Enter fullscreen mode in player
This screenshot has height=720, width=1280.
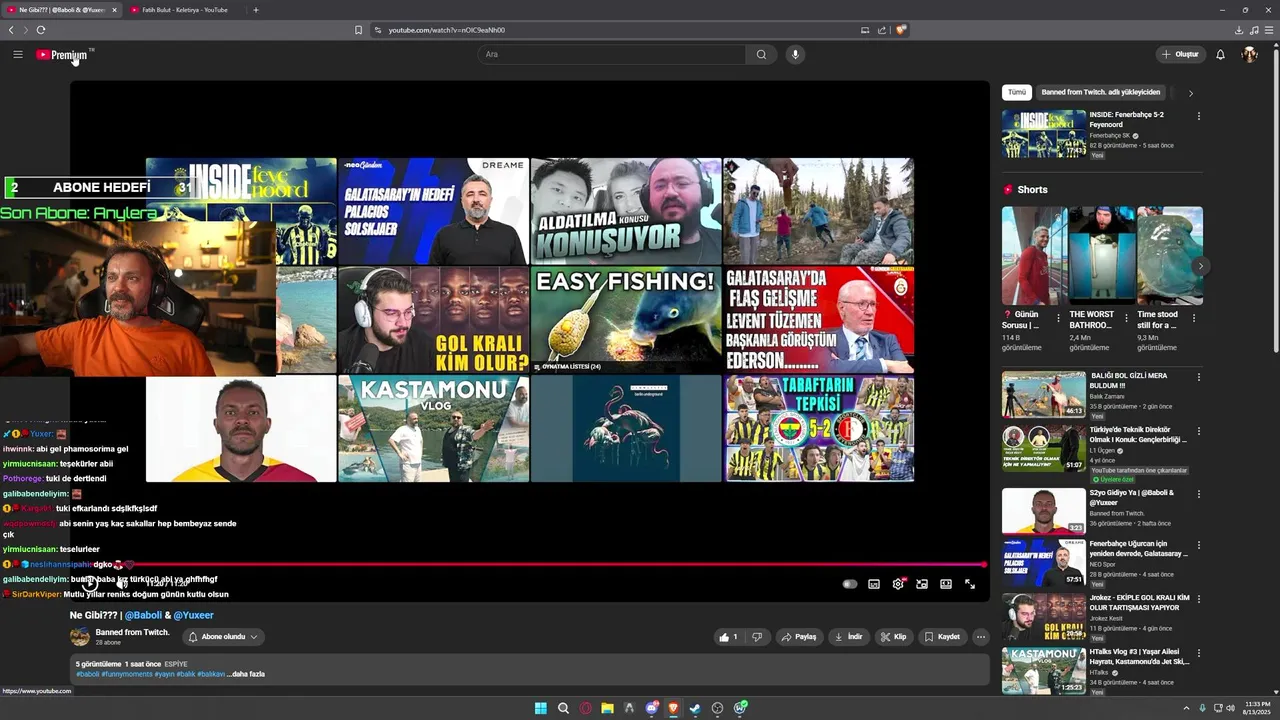pyautogui.click(x=970, y=584)
